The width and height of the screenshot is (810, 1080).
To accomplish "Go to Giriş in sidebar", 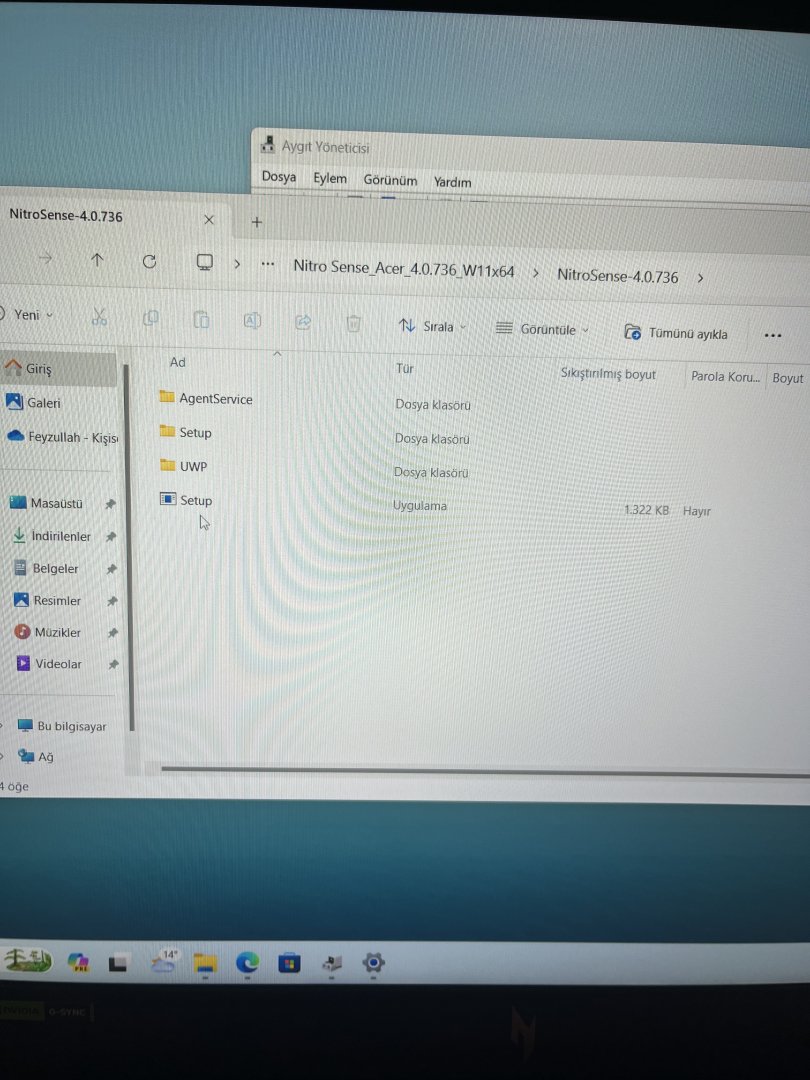I will tap(58, 368).
